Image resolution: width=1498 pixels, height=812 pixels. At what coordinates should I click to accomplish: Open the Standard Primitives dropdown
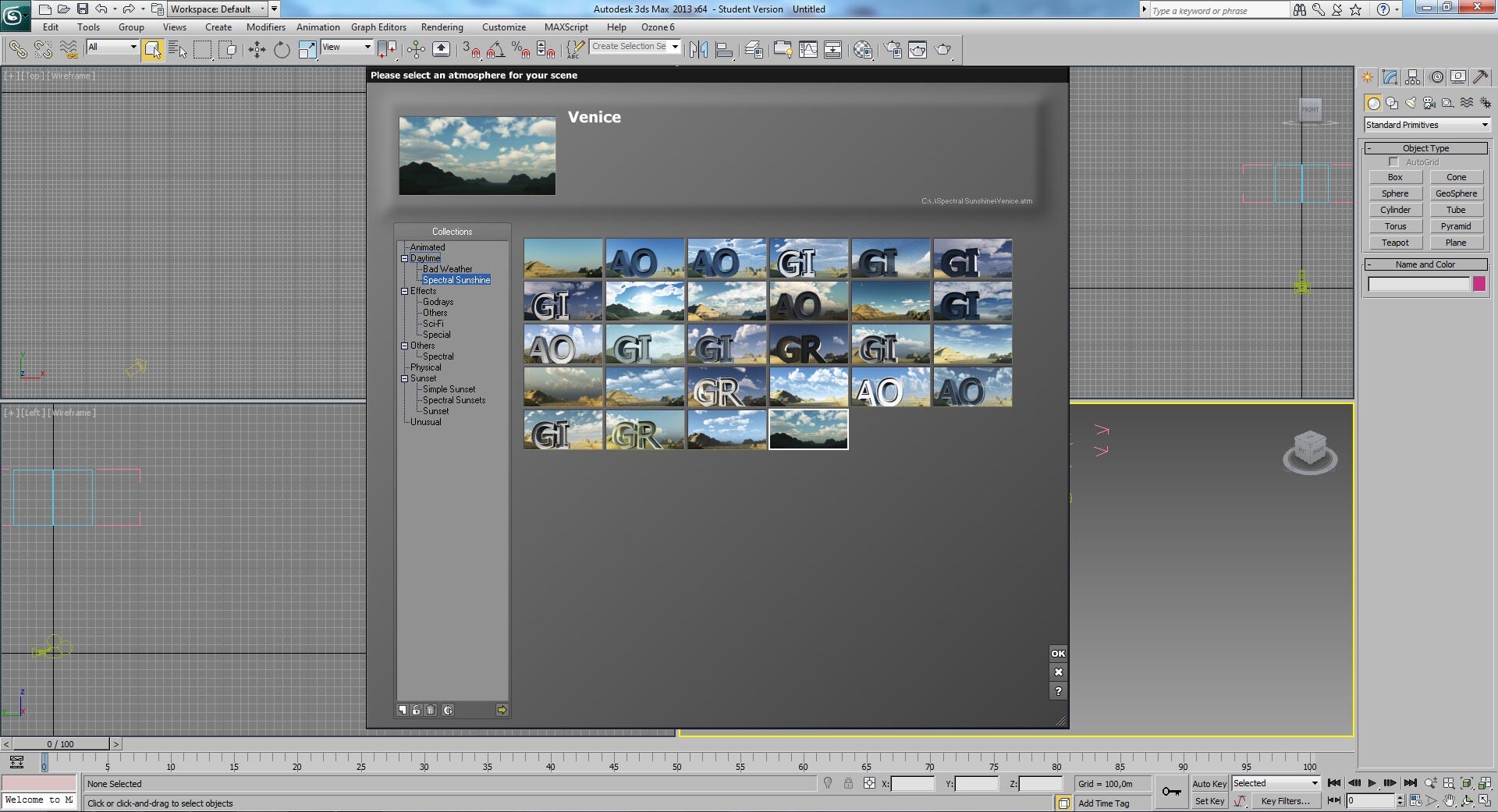pyautogui.click(x=1427, y=125)
